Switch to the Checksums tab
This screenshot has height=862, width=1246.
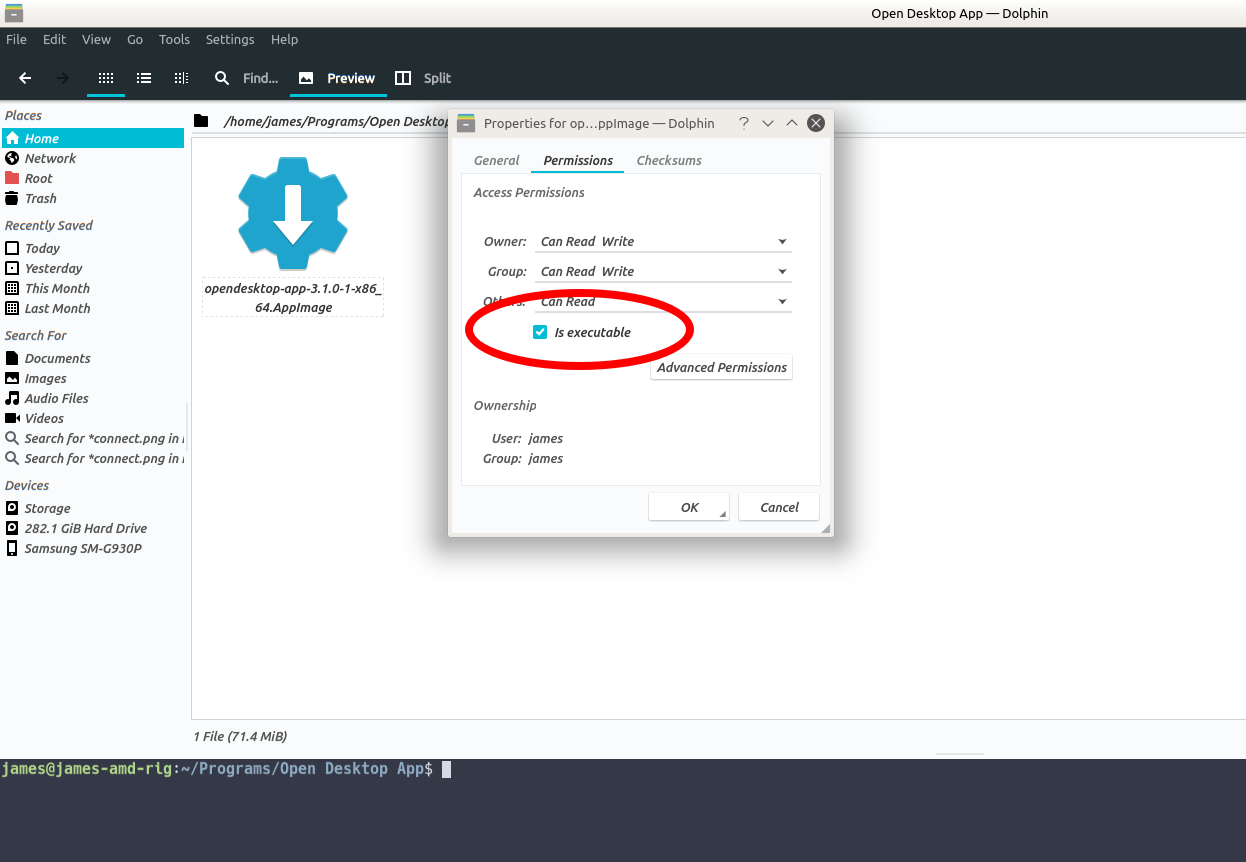tap(669, 160)
